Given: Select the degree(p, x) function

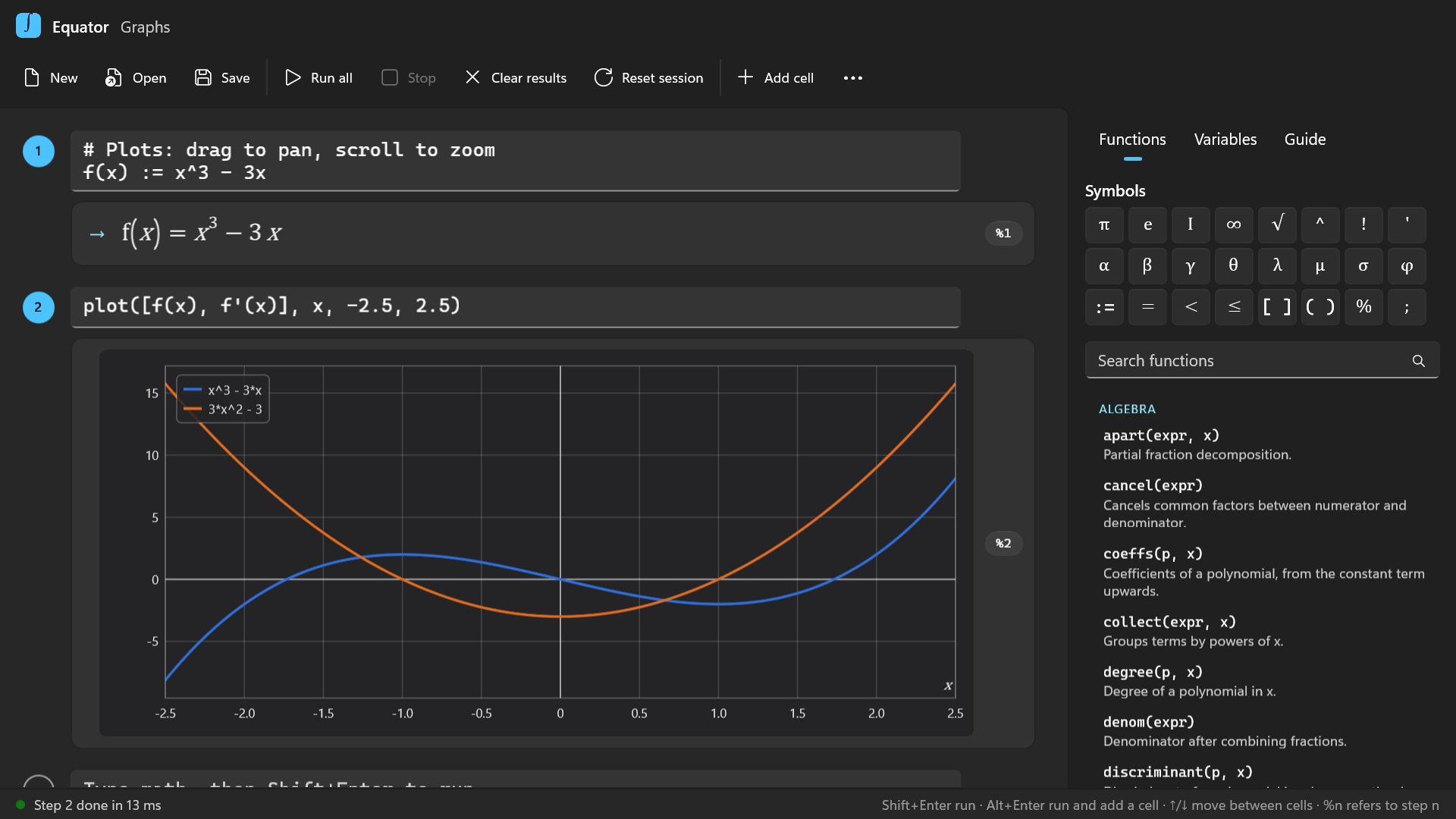Looking at the screenshot, I should pyautogui.click(x=1262, y=681).
